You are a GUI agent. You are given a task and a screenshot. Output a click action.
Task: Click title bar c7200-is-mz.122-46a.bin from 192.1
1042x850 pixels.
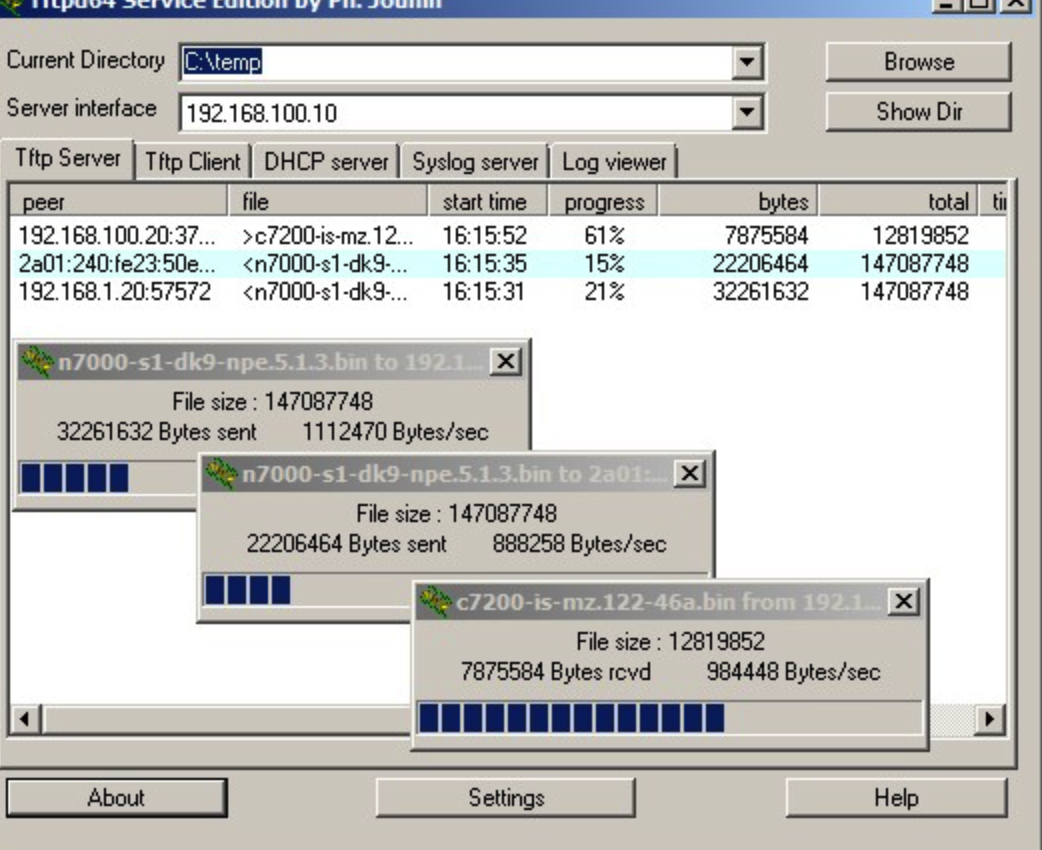[x=669, y=601]
